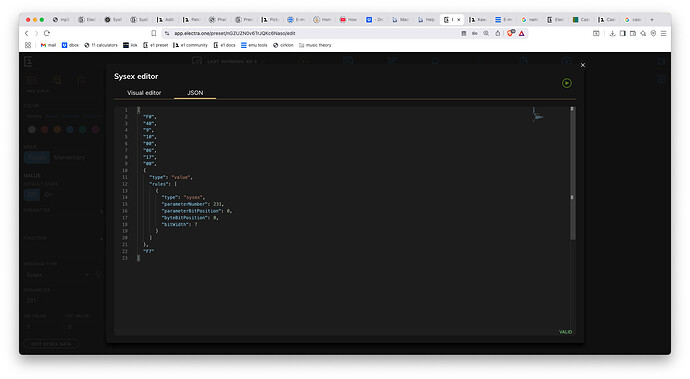Click the "F7" line in JSON

pyautogui.click(x=148, y=251)
